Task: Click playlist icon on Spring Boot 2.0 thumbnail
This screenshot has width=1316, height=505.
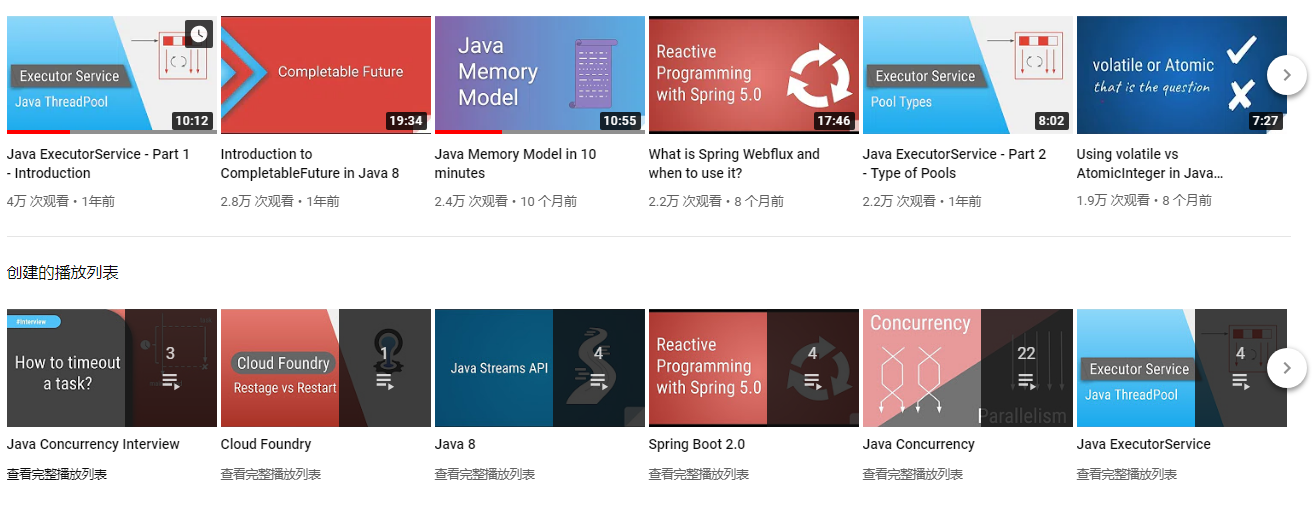Action: tap(812, 381)
